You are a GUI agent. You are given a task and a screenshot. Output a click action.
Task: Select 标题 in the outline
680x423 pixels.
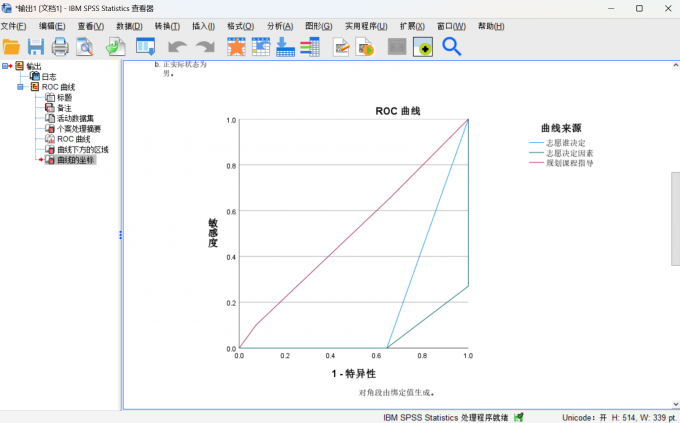tap(64, 97)
